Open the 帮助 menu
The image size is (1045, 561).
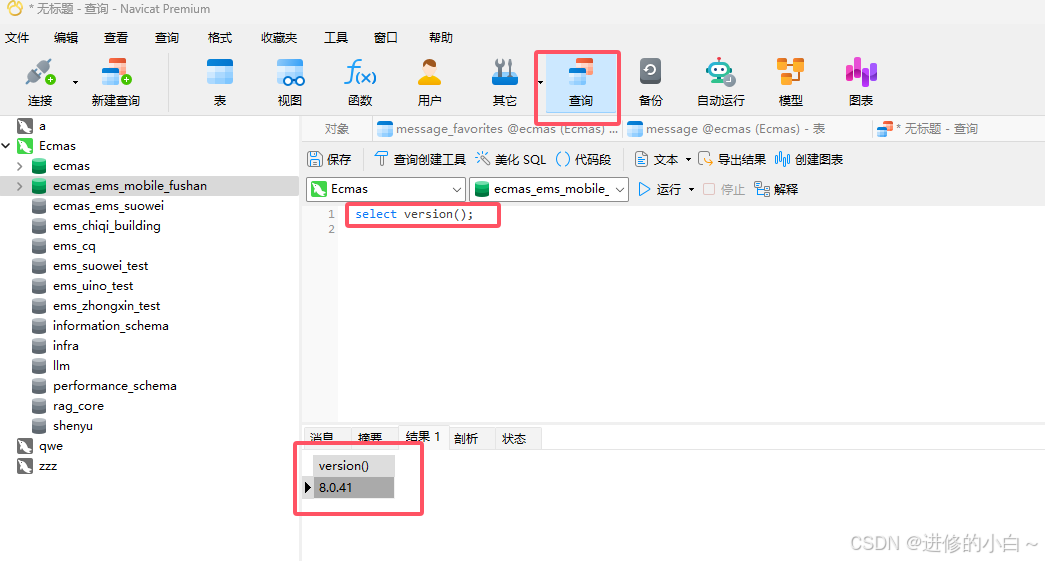pyautogui.click(x=441, y=38)
